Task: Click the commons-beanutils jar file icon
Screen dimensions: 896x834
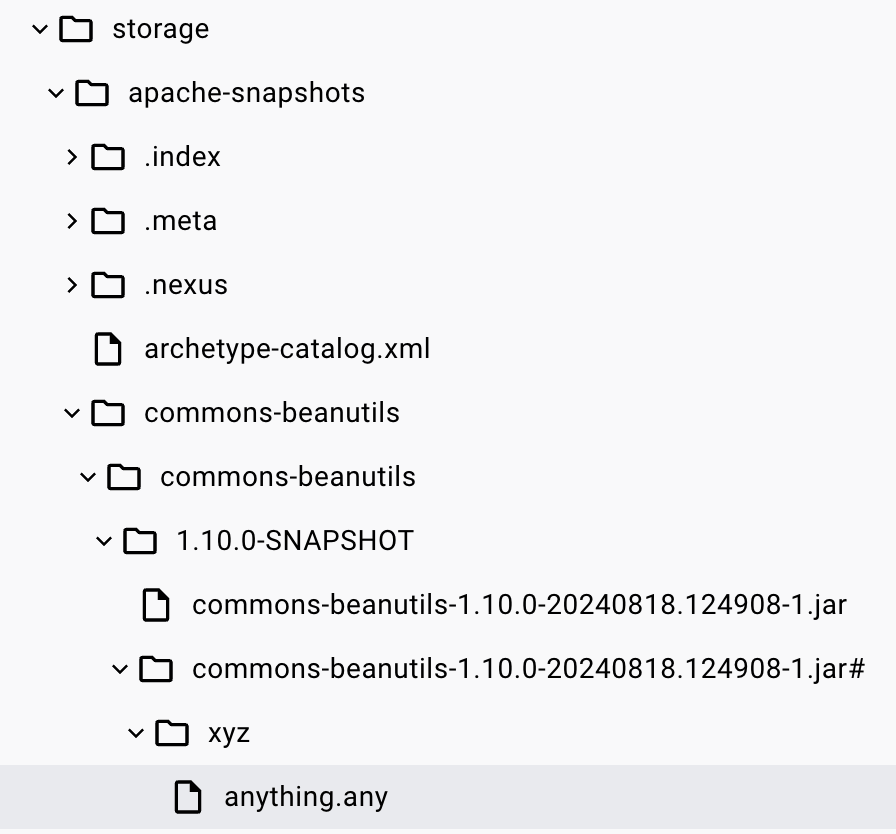Action: point(156,604)
